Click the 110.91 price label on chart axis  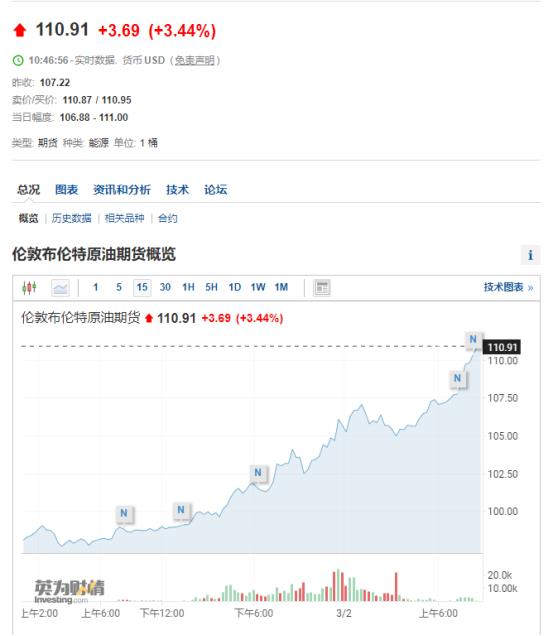click(x=502, y=347)
